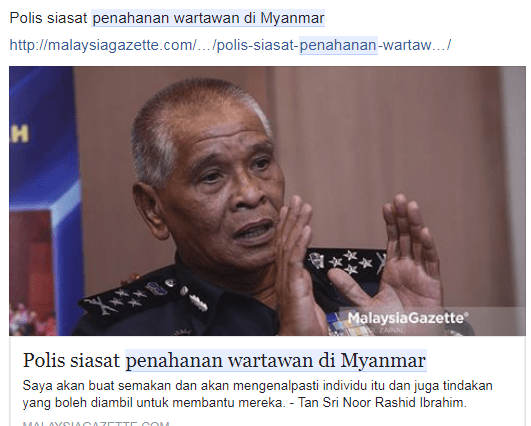Click the MALAYSIAGAZETTE.COM source domain label
Viewport: 531px width, 426px height.
point(96,423)
